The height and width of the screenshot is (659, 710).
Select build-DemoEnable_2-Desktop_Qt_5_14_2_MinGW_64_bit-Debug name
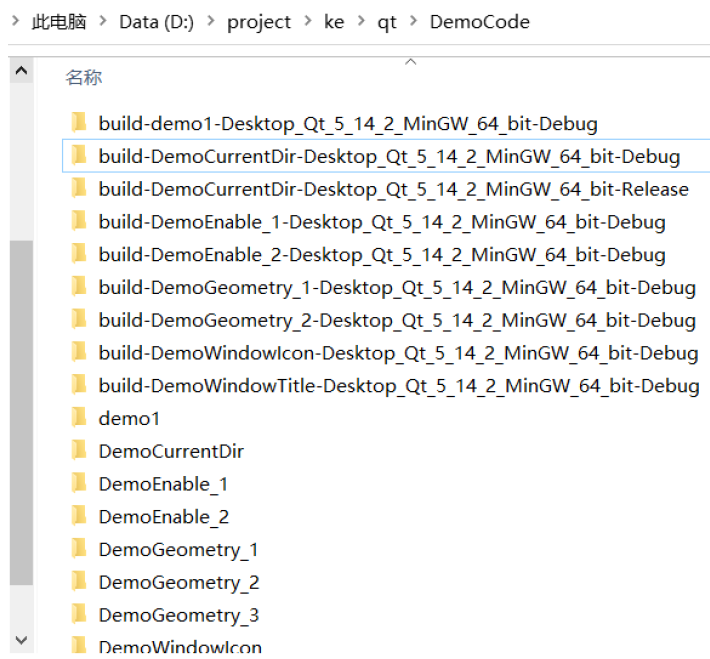(382, 255)
